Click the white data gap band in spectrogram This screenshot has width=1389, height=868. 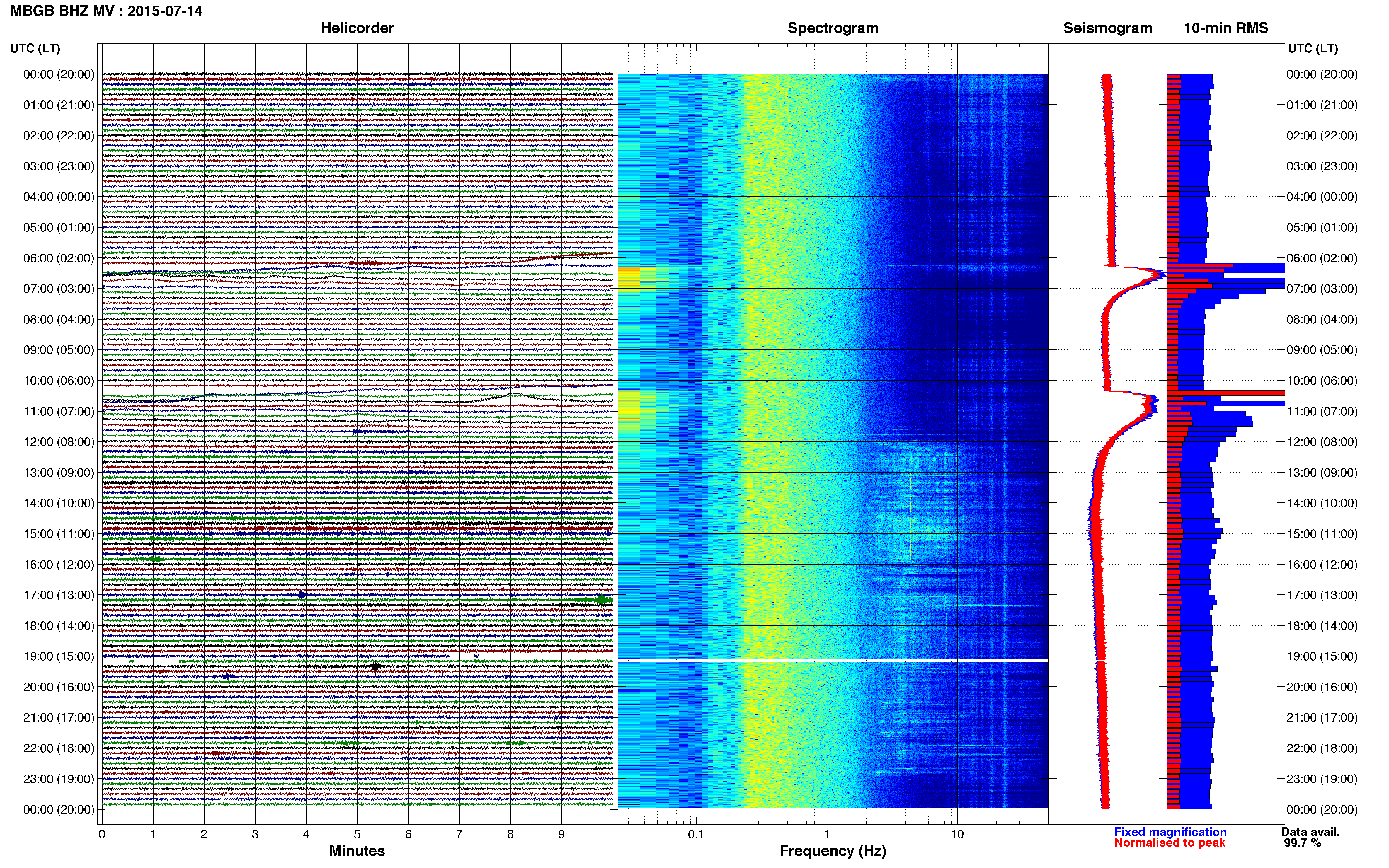tap(833, 661)
